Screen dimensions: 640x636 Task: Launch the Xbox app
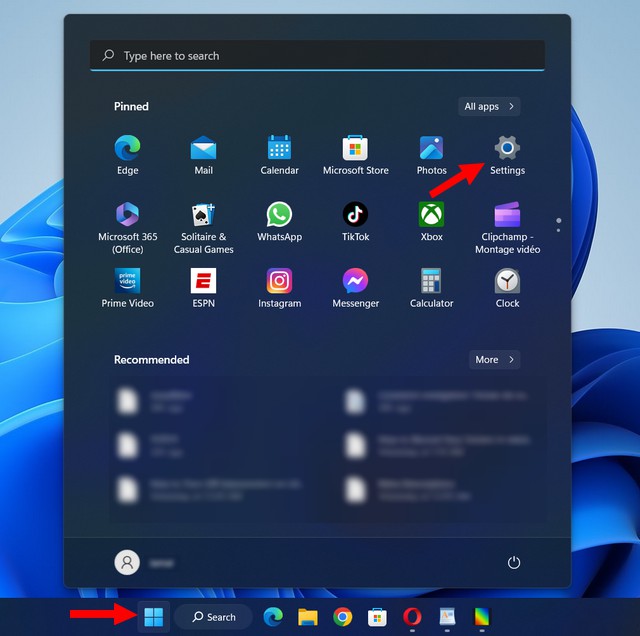pos(431,222)
